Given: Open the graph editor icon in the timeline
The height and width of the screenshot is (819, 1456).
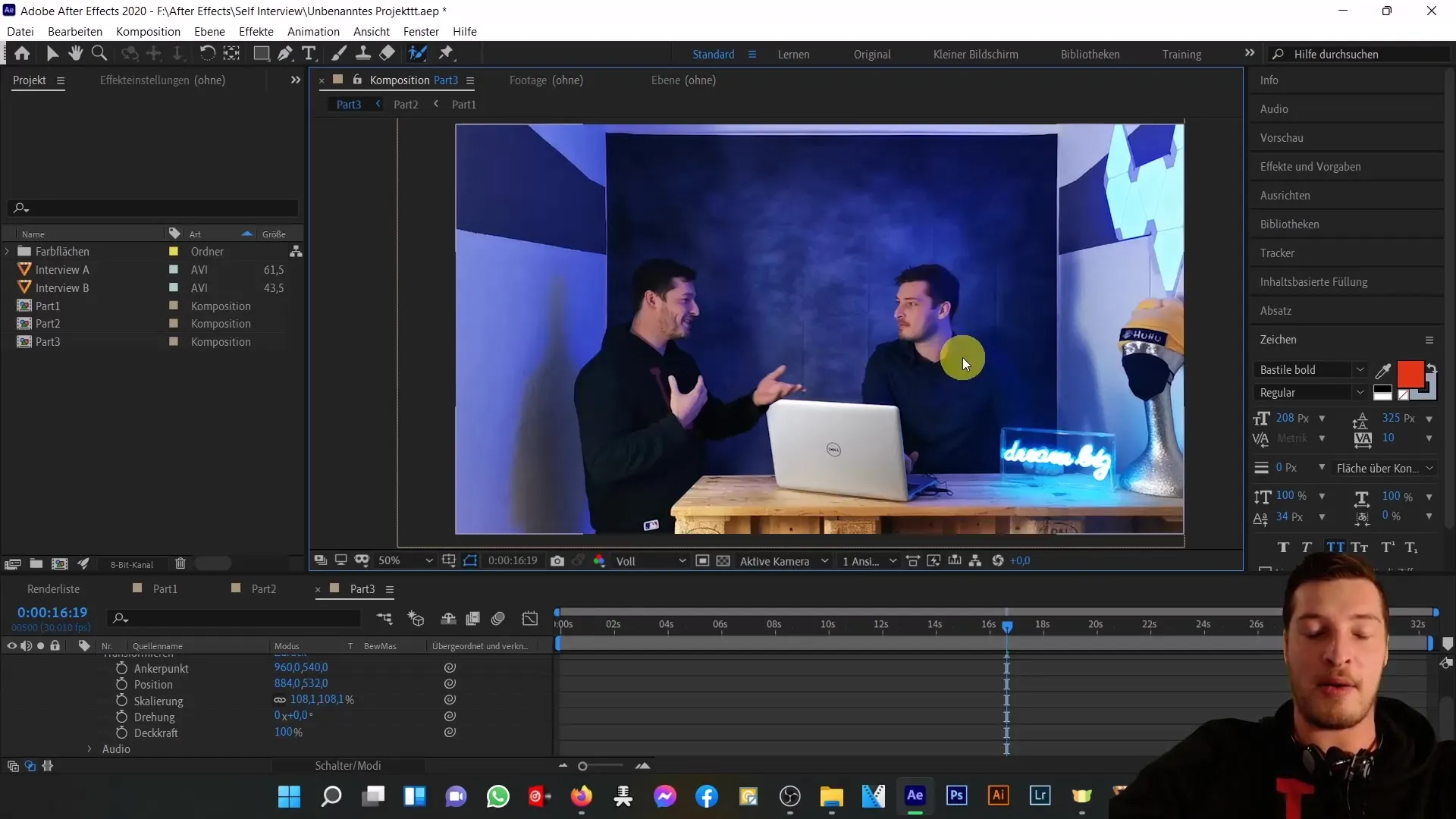Looking at the screenshot, I should 530,619.
